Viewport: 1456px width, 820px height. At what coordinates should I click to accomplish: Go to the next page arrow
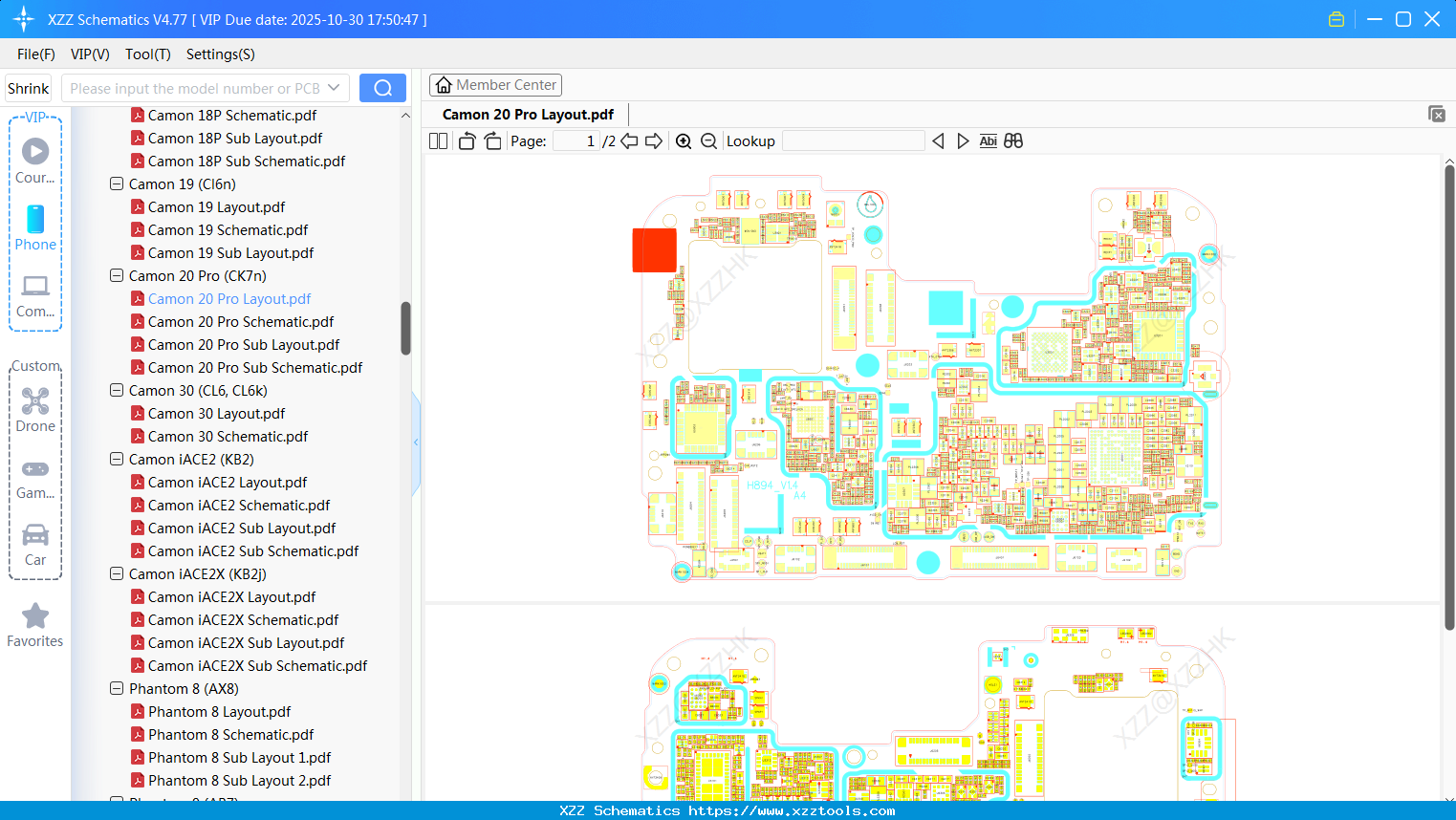coord(654,141)
